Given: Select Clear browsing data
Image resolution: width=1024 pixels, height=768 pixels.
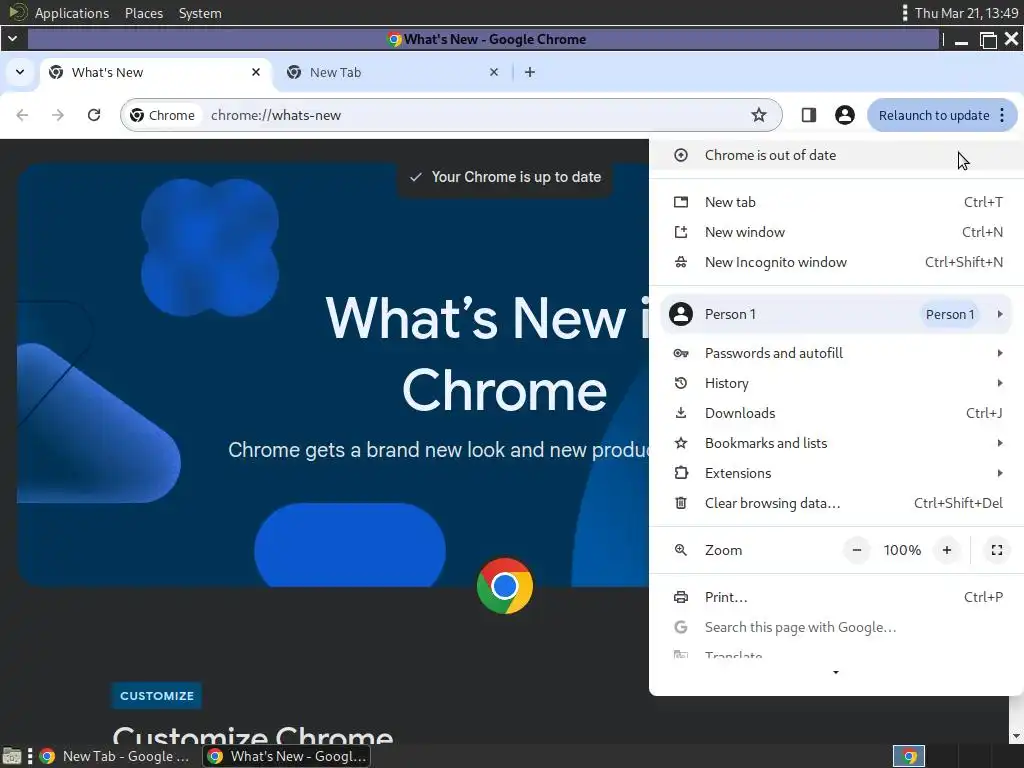Looking at the screenshot, I should [836, 504].
